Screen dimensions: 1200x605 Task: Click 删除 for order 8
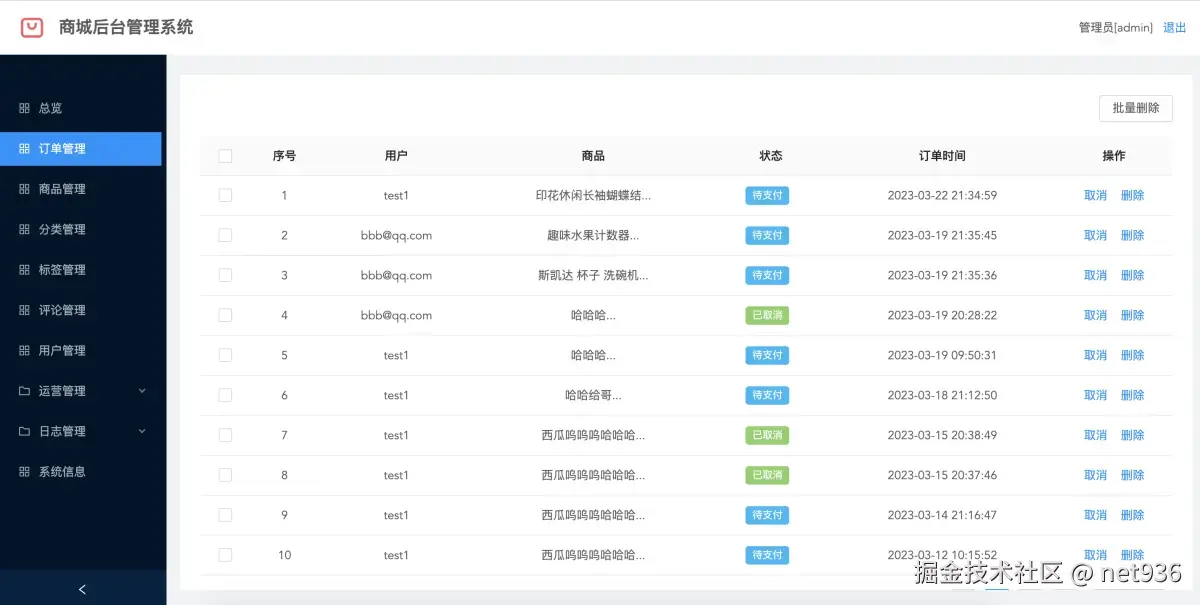(x=1132, y=475)
